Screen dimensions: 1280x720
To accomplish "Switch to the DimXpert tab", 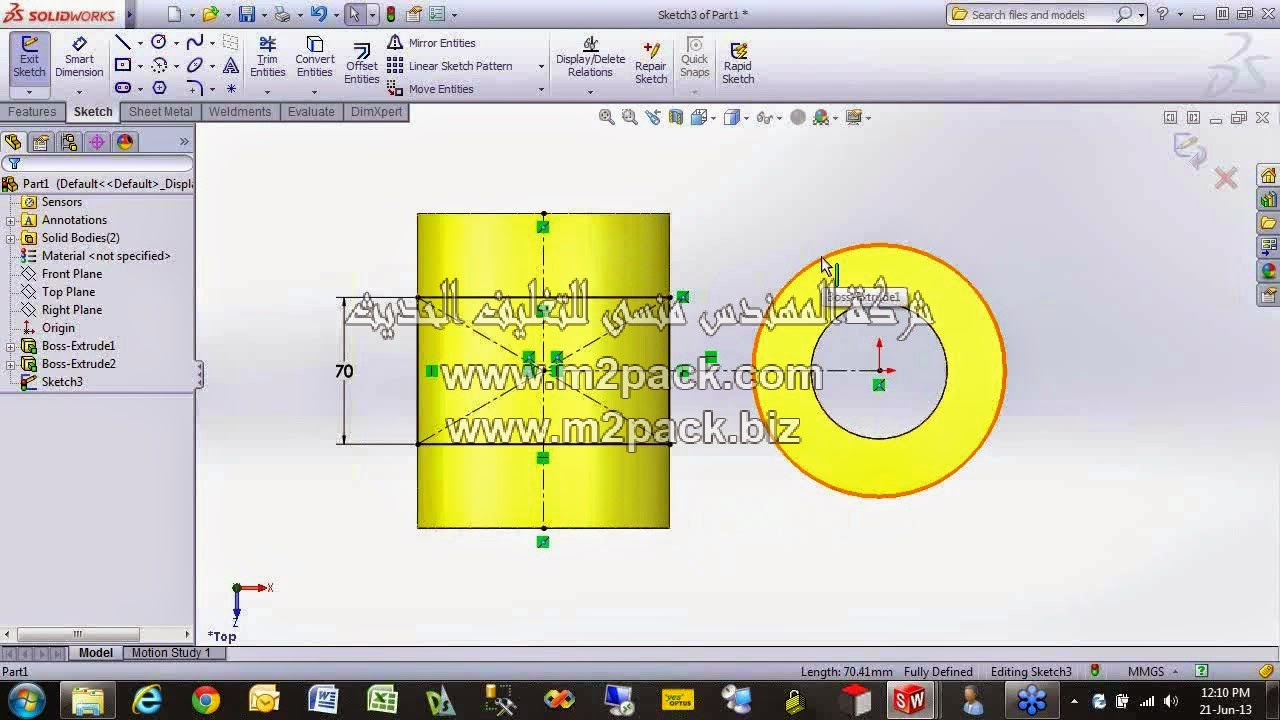I will tap(376, 112).
